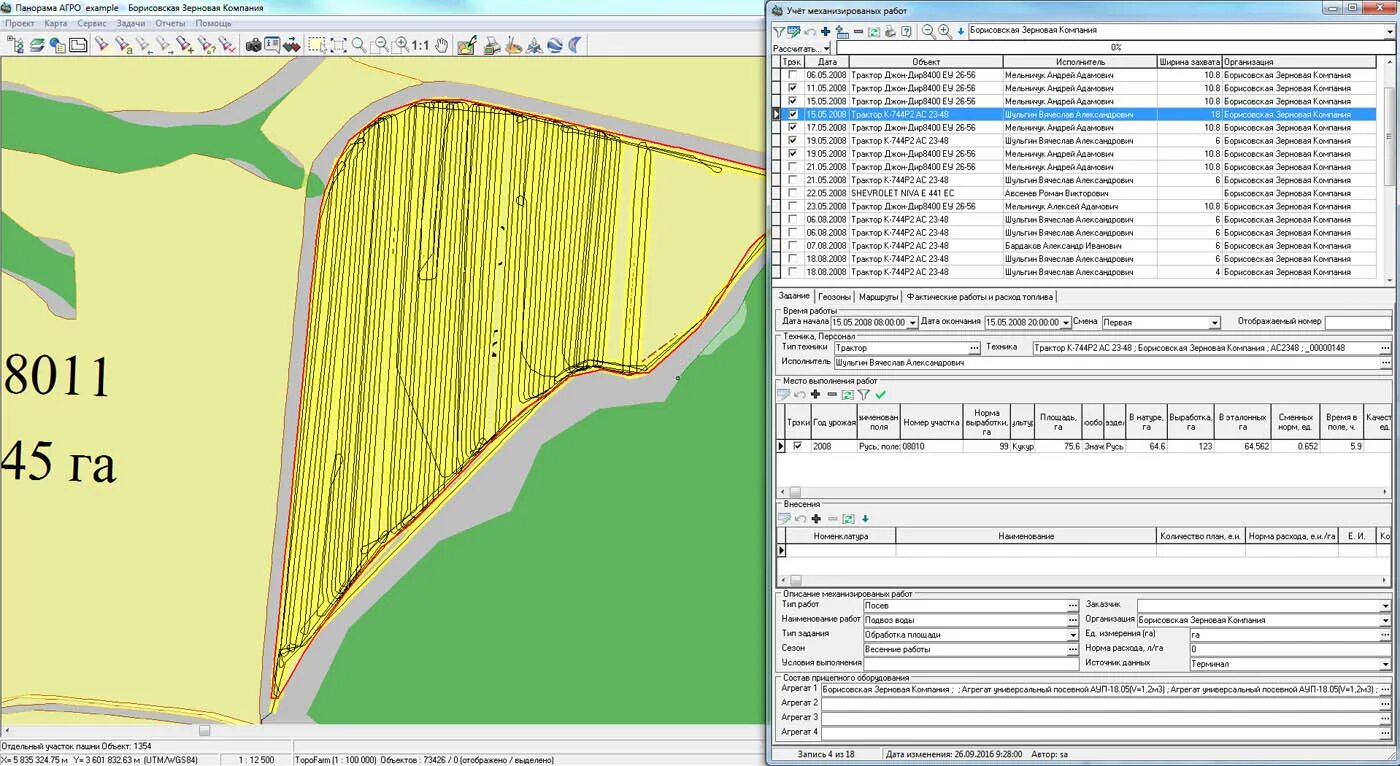Click the globe icon in map toolbar
This screenshot has width=1400, height=766.
[x=556, y=45]
